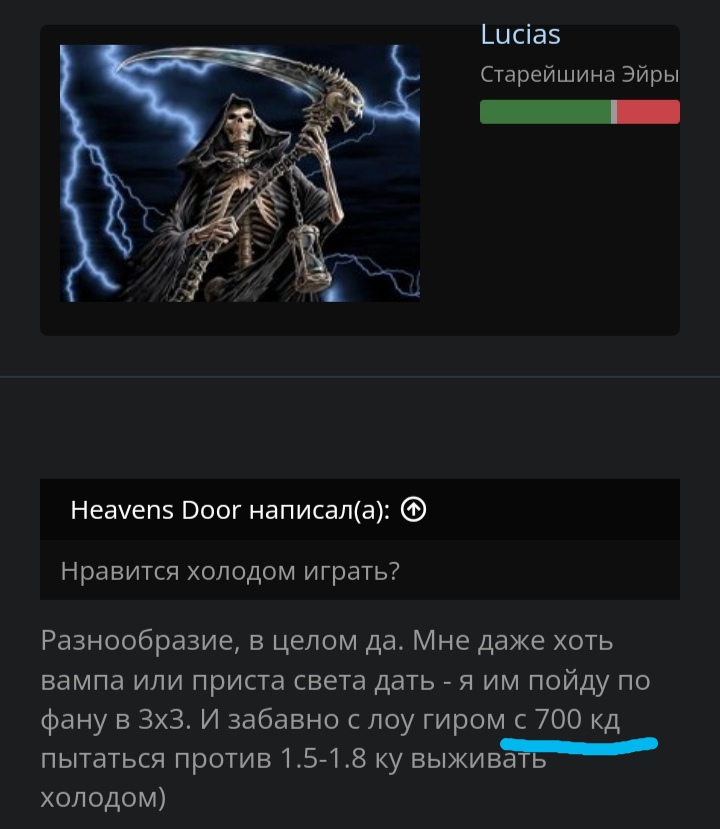Click the final word холодом) in reply
This screenshot has height=829, width=720.
click(104, 797)
